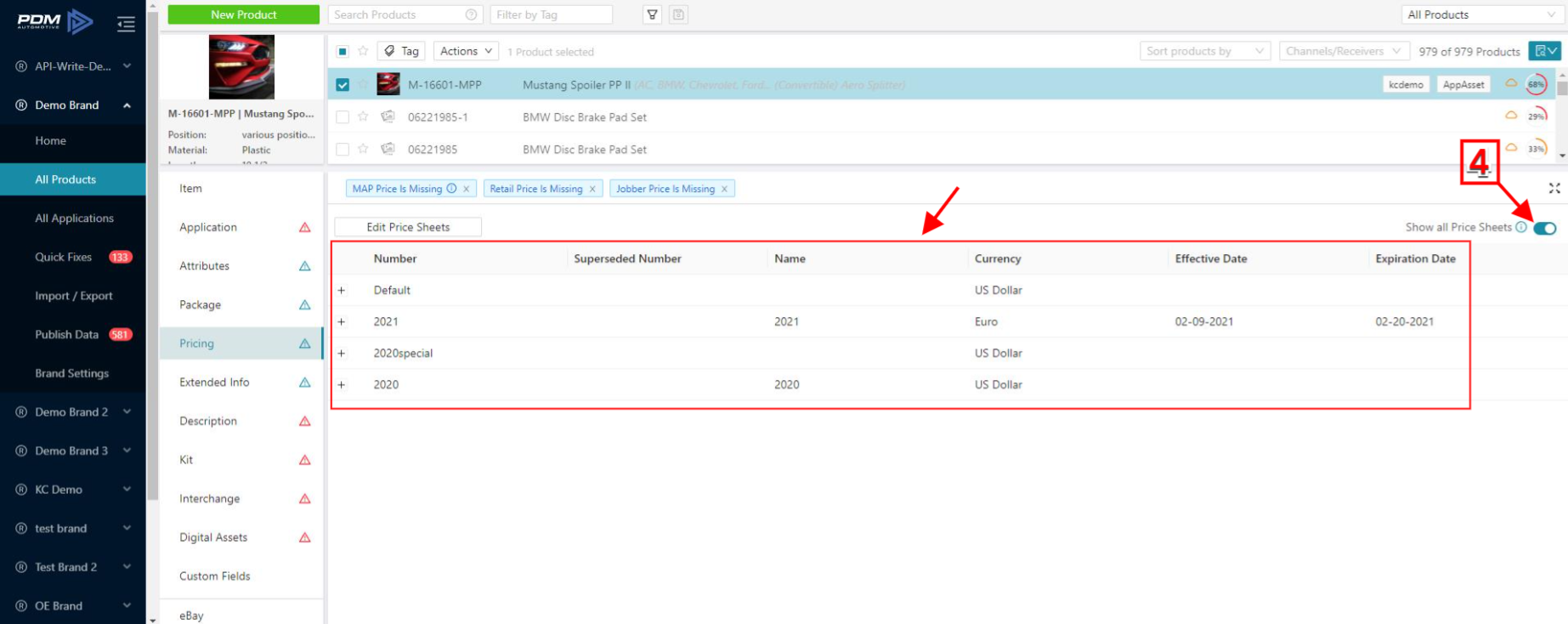The image size is (1568, 624).
Task: Click placeholder image icon of 06221985-1
Action: [388, 116]
